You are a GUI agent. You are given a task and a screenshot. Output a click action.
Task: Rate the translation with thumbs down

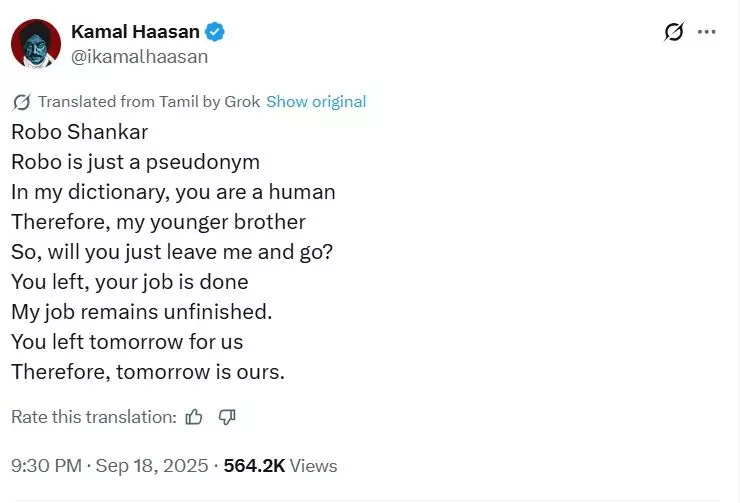pyautogui.click(x=227, y=417)
